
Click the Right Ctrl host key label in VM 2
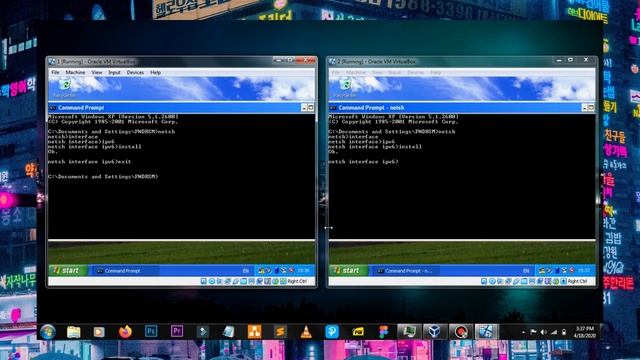click(x=578, y=281)
